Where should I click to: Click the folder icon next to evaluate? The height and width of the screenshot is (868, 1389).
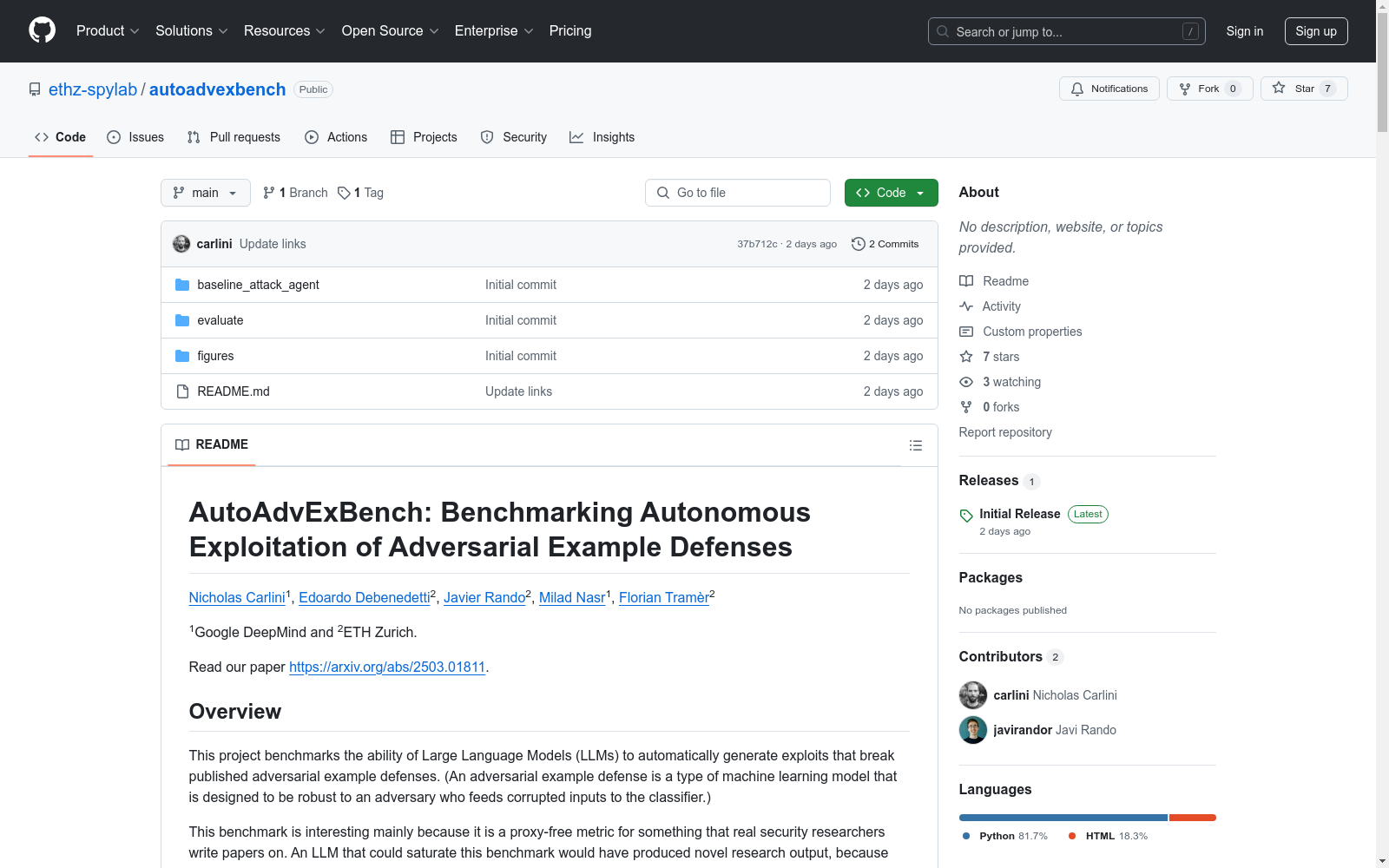coord(182,320)
